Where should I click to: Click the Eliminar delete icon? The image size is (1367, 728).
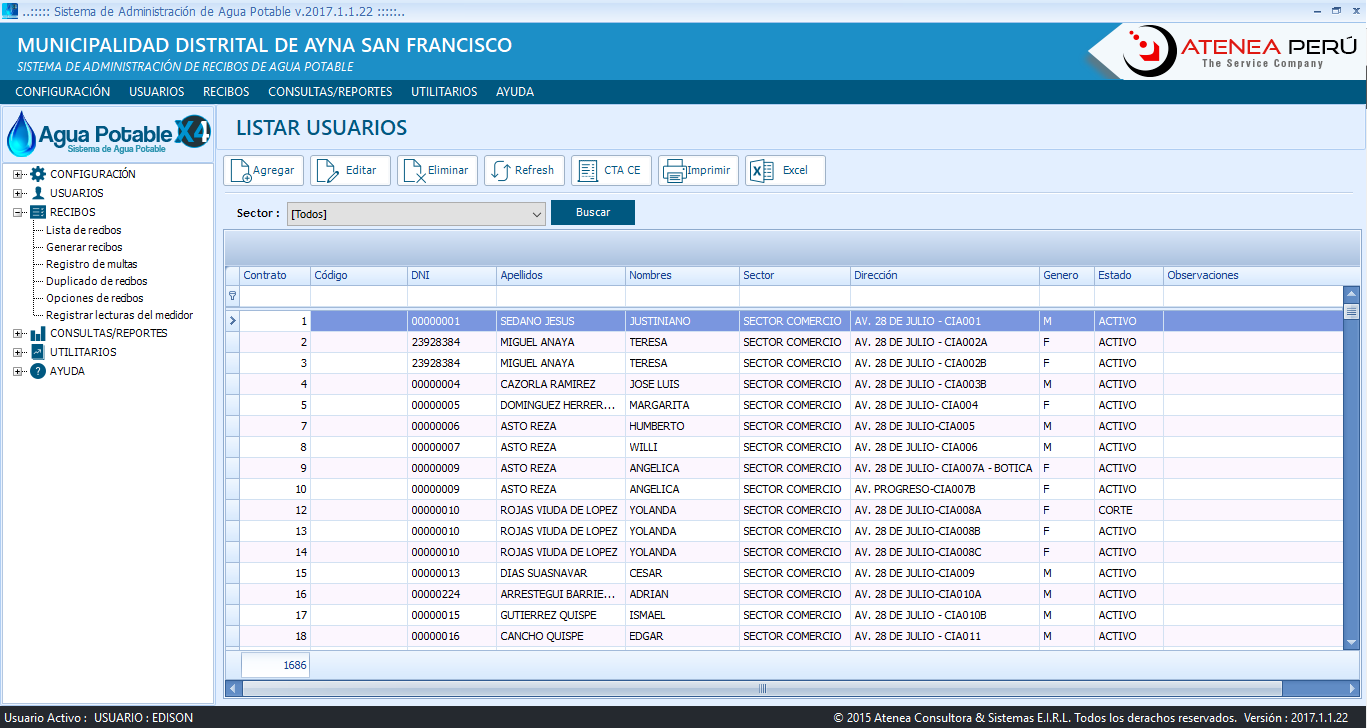coord(414,171)
